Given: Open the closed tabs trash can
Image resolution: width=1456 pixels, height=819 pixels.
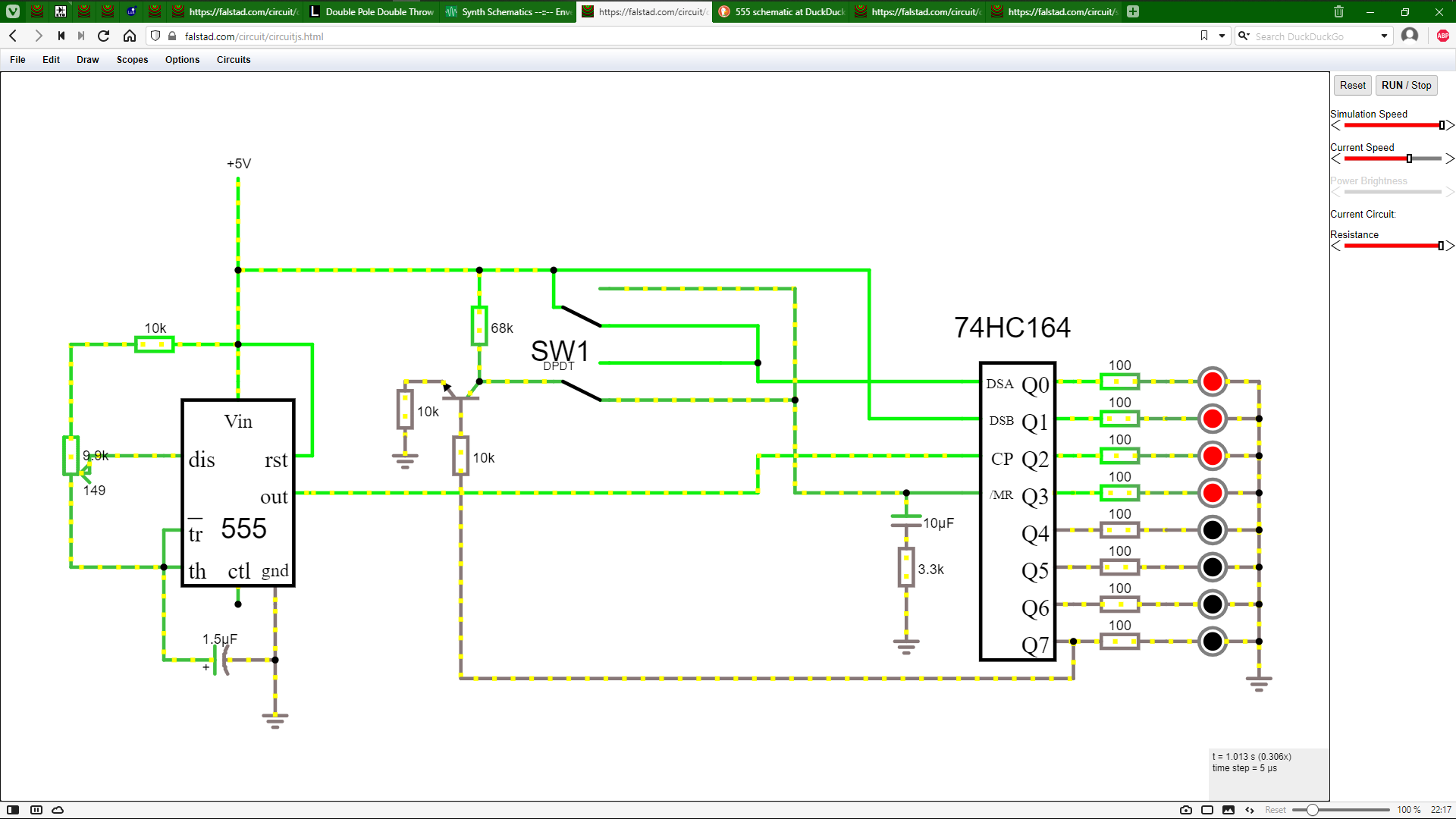Looking at the screenshot, I should (x=1338, y=11).
